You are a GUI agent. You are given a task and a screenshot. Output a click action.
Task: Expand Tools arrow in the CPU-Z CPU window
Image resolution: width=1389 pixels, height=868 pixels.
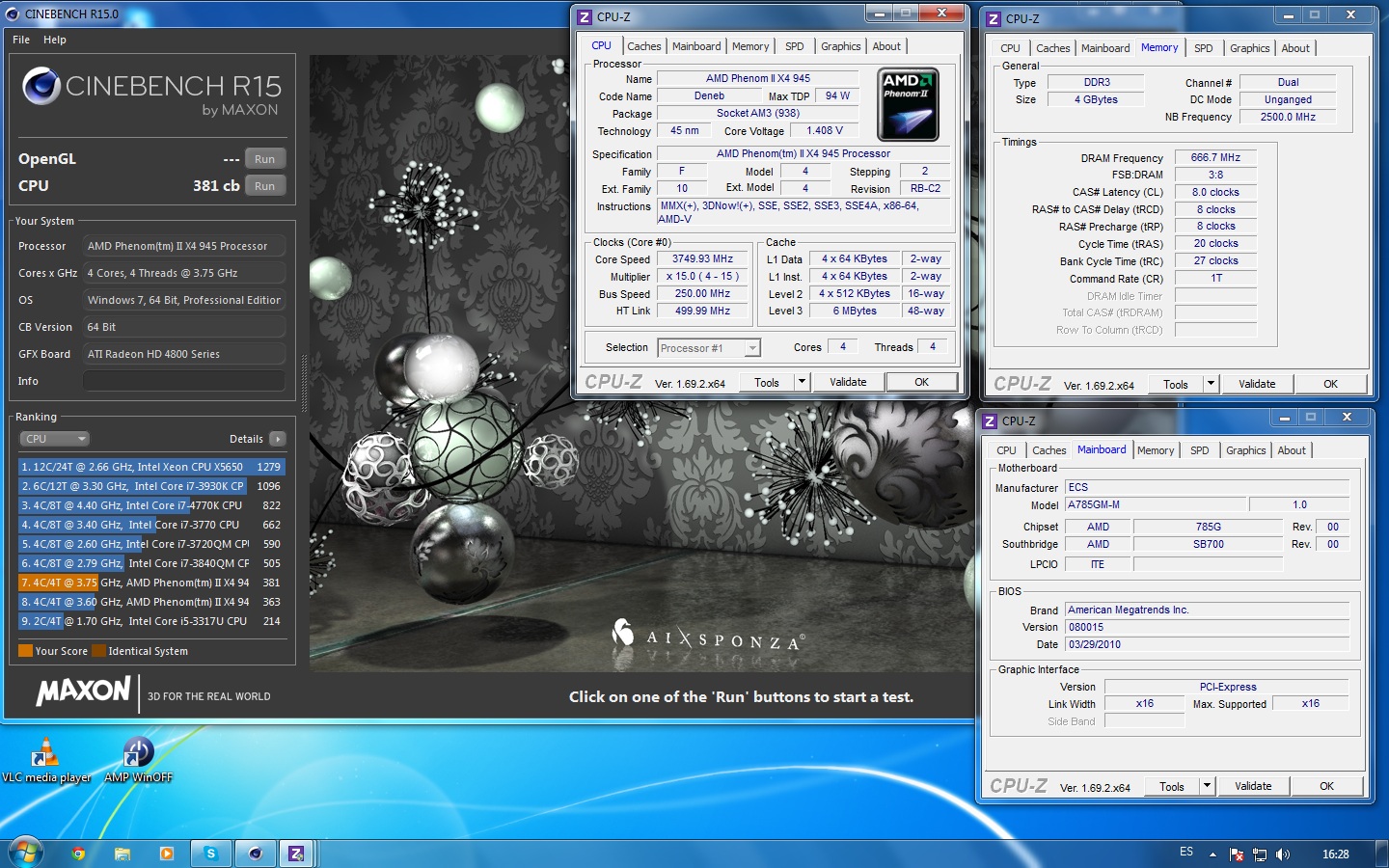pos(802,383)
